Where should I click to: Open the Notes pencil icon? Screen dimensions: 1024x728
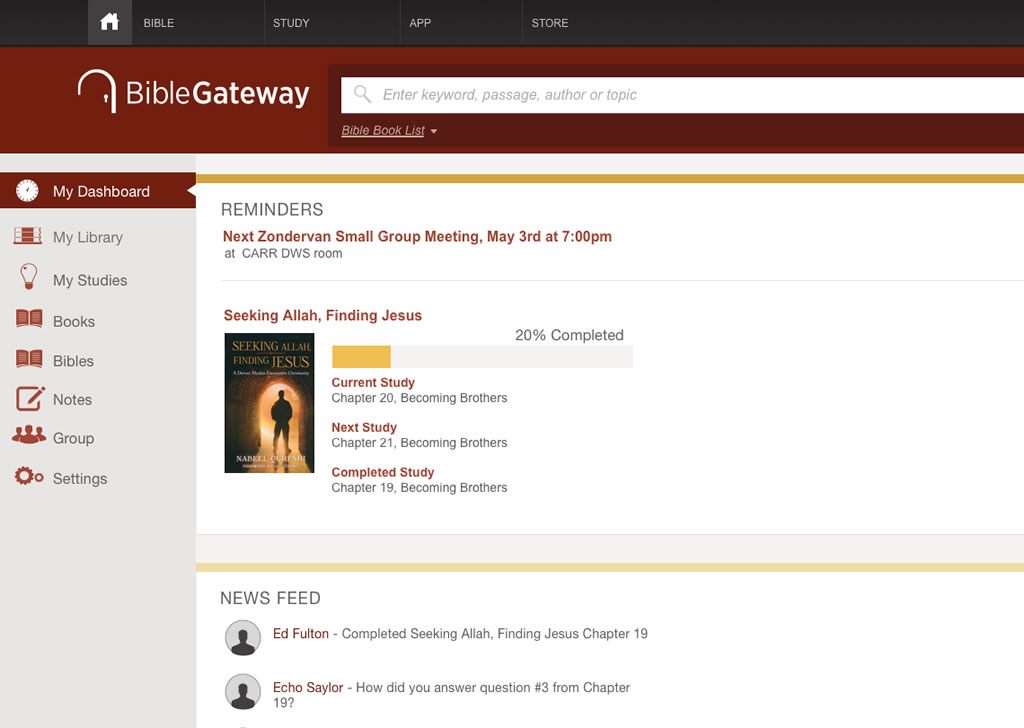(x=30, y=398)
